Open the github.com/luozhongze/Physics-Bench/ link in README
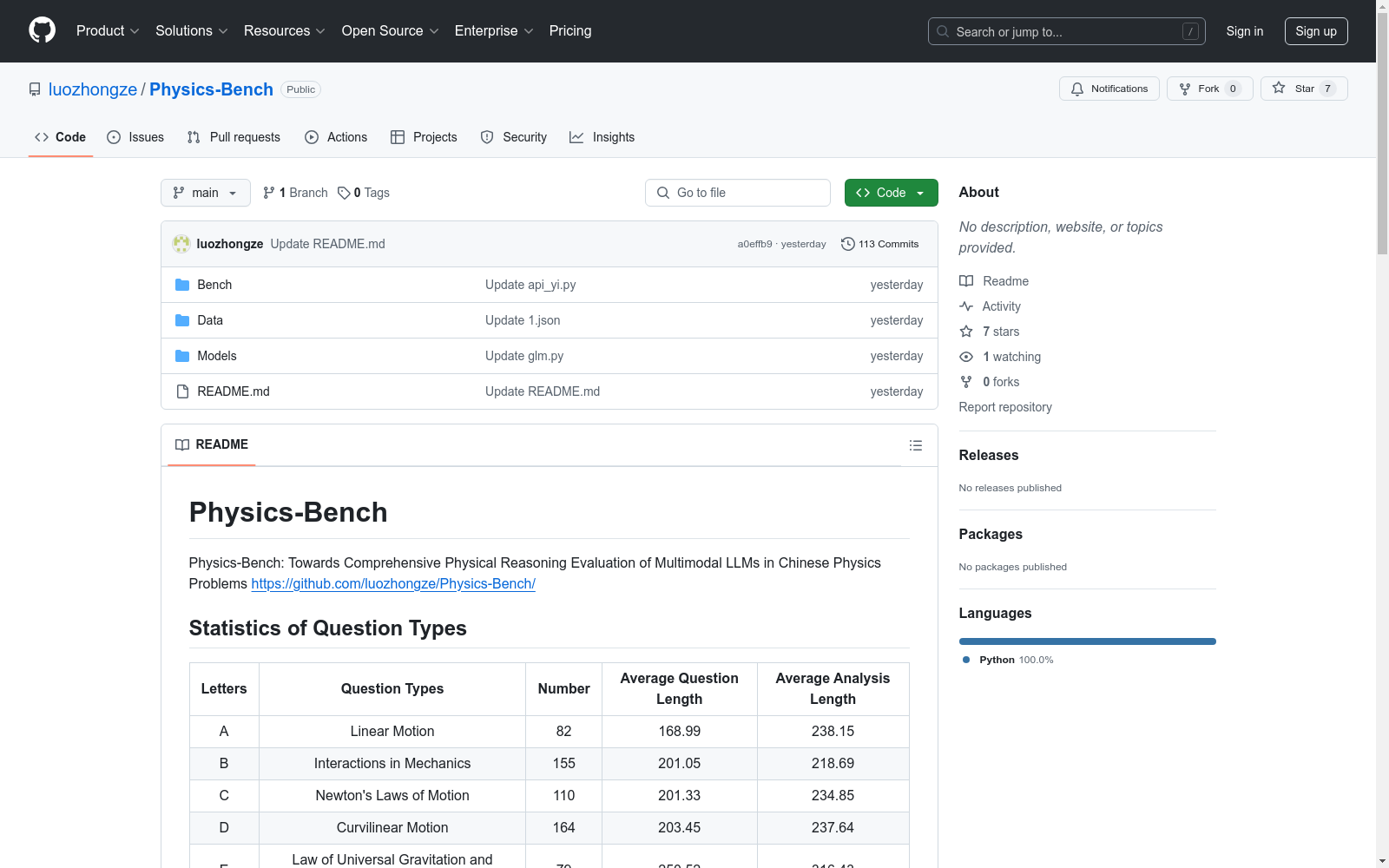 click(393, 583)
